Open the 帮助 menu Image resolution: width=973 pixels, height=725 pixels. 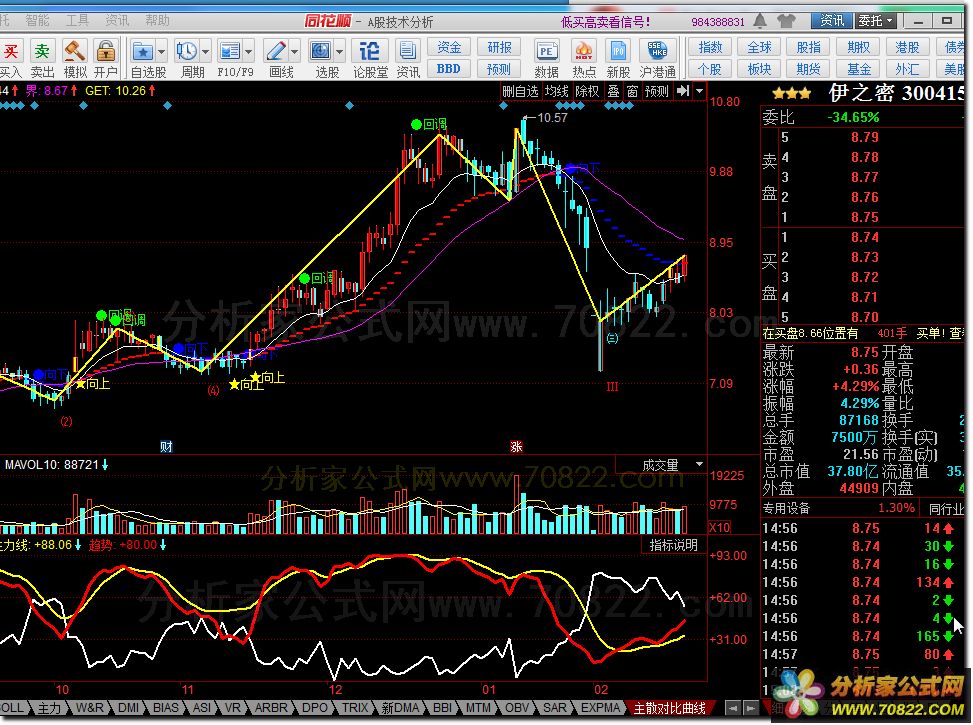[x=157, y=21]
